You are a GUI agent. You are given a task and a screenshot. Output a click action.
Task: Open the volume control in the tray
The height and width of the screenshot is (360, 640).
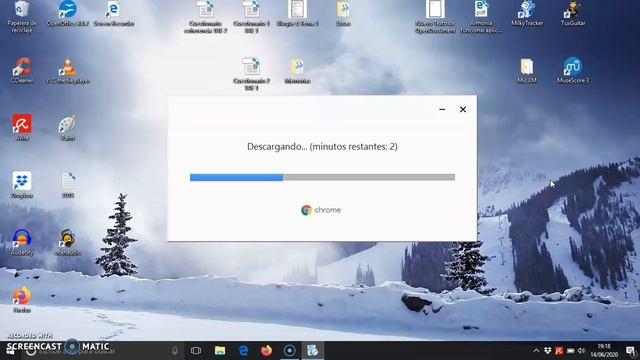pos(582,351)
